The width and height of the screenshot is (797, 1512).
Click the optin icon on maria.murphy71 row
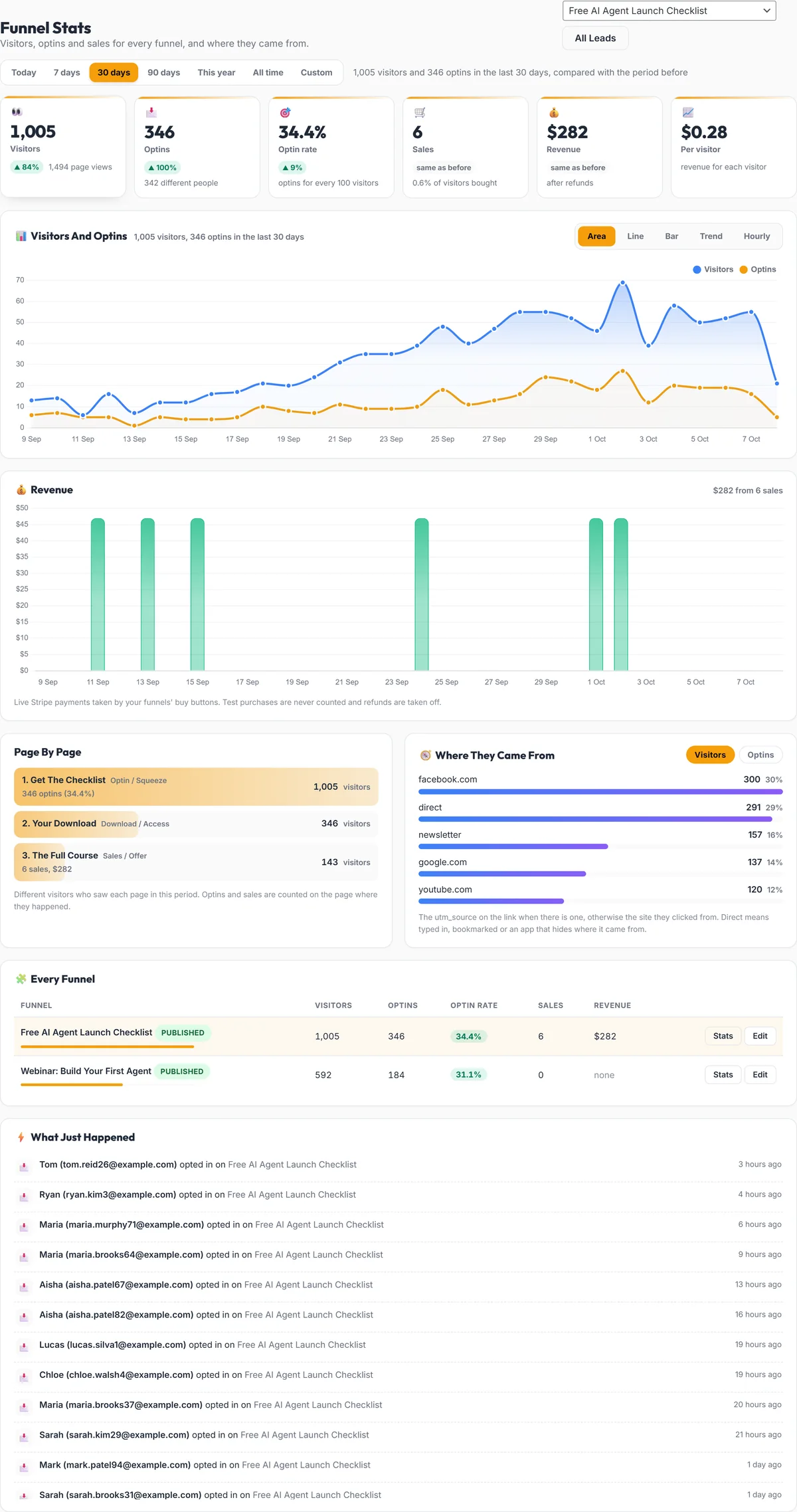pyautogui.click(x=24, y=1226)
